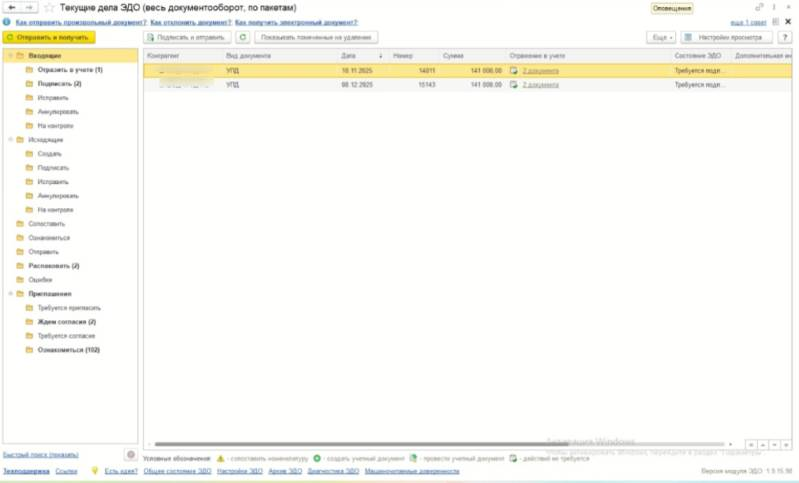The image size is (799, 483).
Task: Click the Отправить и получить button
Action: pos(49,37)
